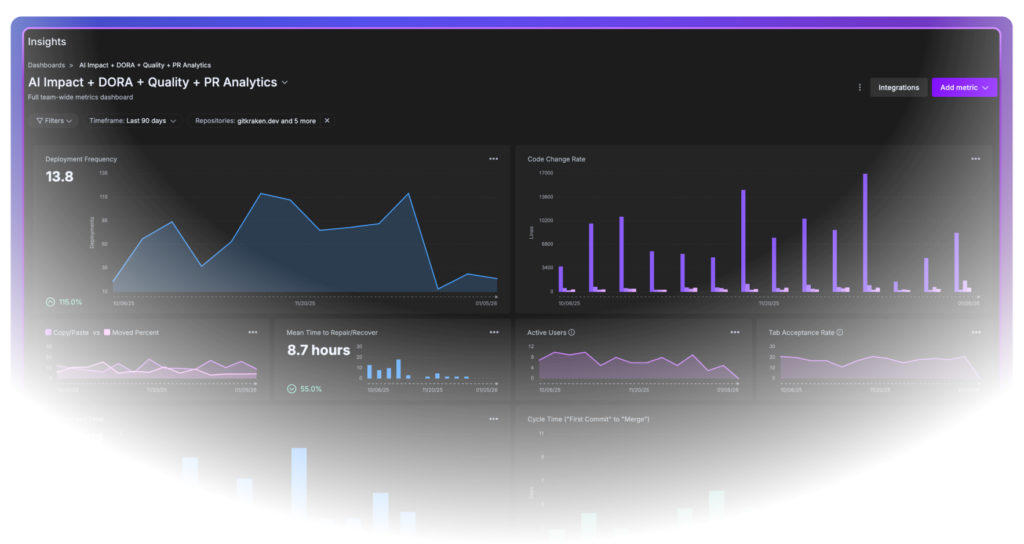Expand the dashboard title chevron
Viewport: 1024px width, 544px height.
point(285,83)
